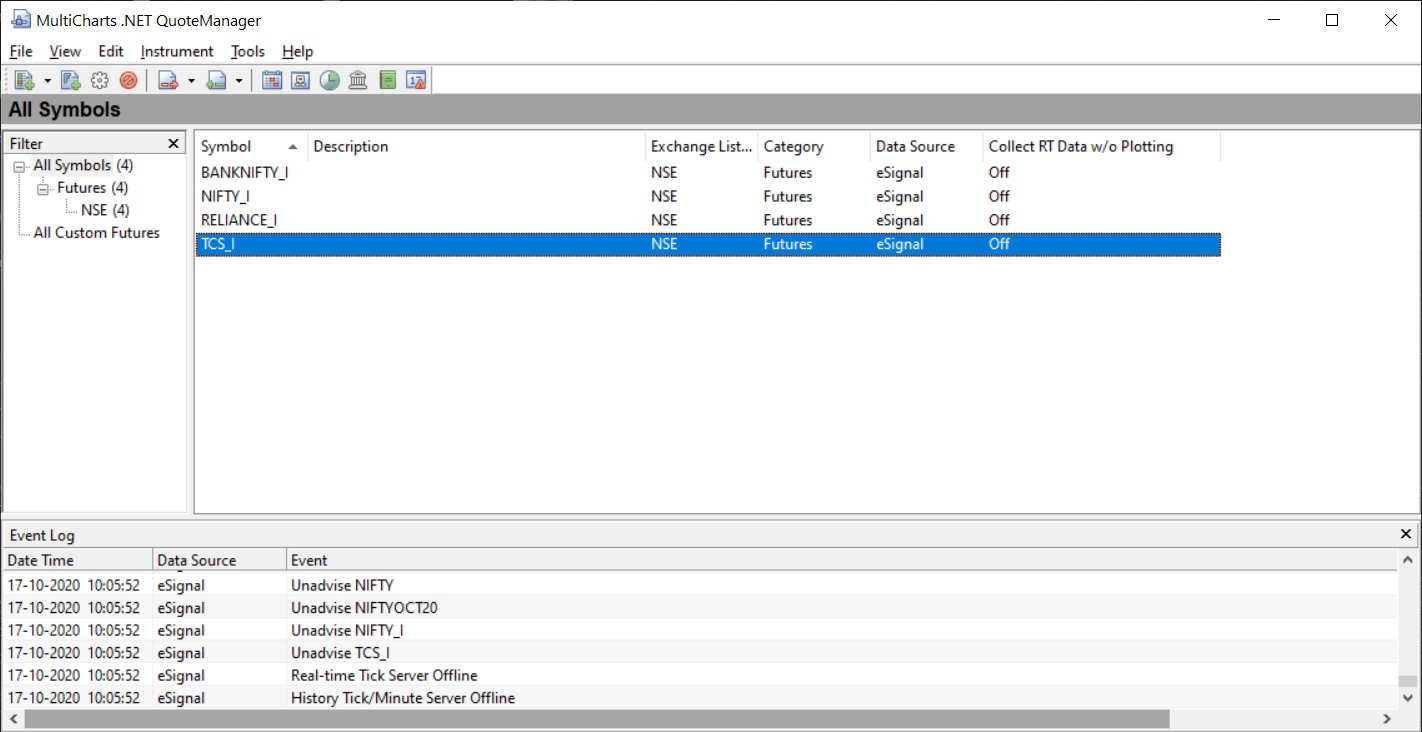Sort by the Symbol column header
The image size is (1422, 732).
pos(251,147)
